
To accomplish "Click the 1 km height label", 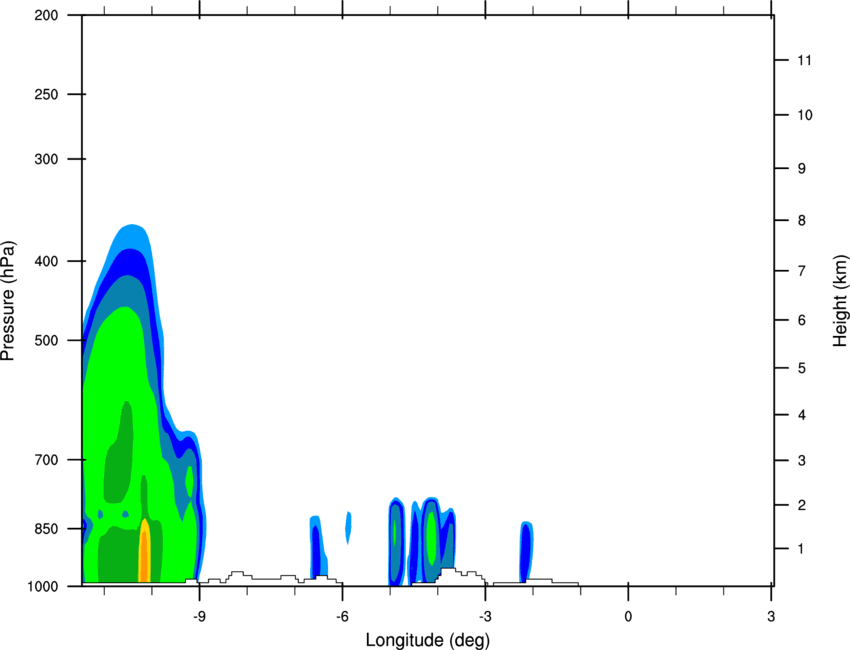I will (x=801, y=549).
